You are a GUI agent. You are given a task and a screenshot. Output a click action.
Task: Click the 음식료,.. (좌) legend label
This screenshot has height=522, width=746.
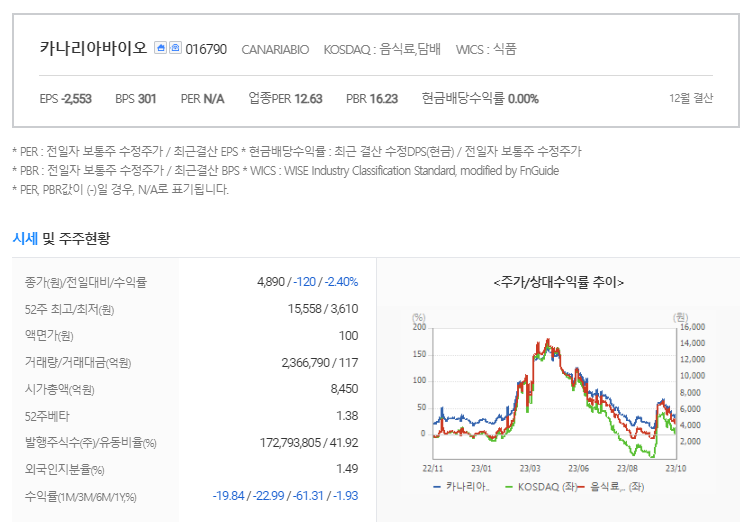[617, 487]
